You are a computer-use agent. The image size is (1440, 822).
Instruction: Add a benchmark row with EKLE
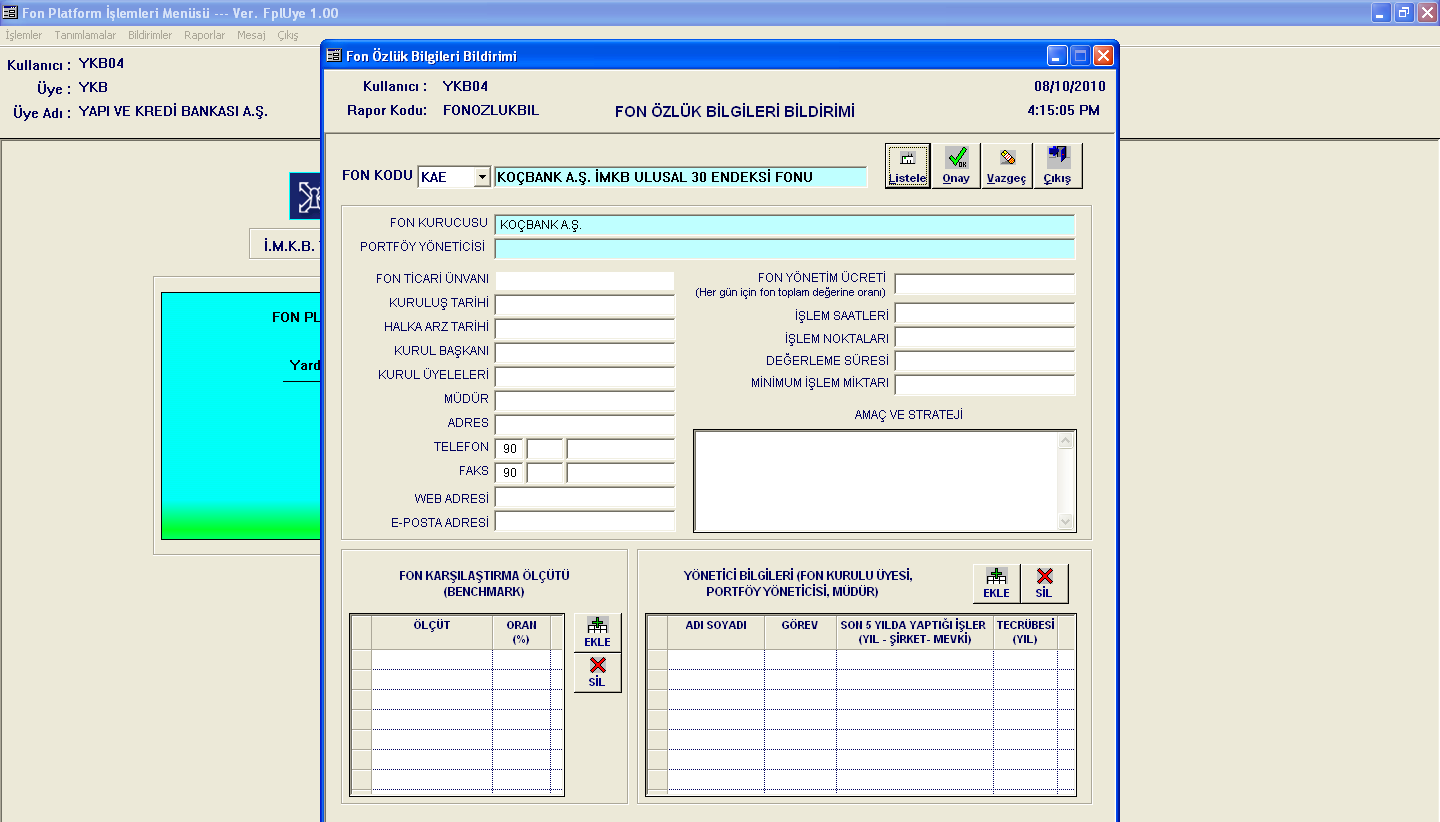coord(597,633)
